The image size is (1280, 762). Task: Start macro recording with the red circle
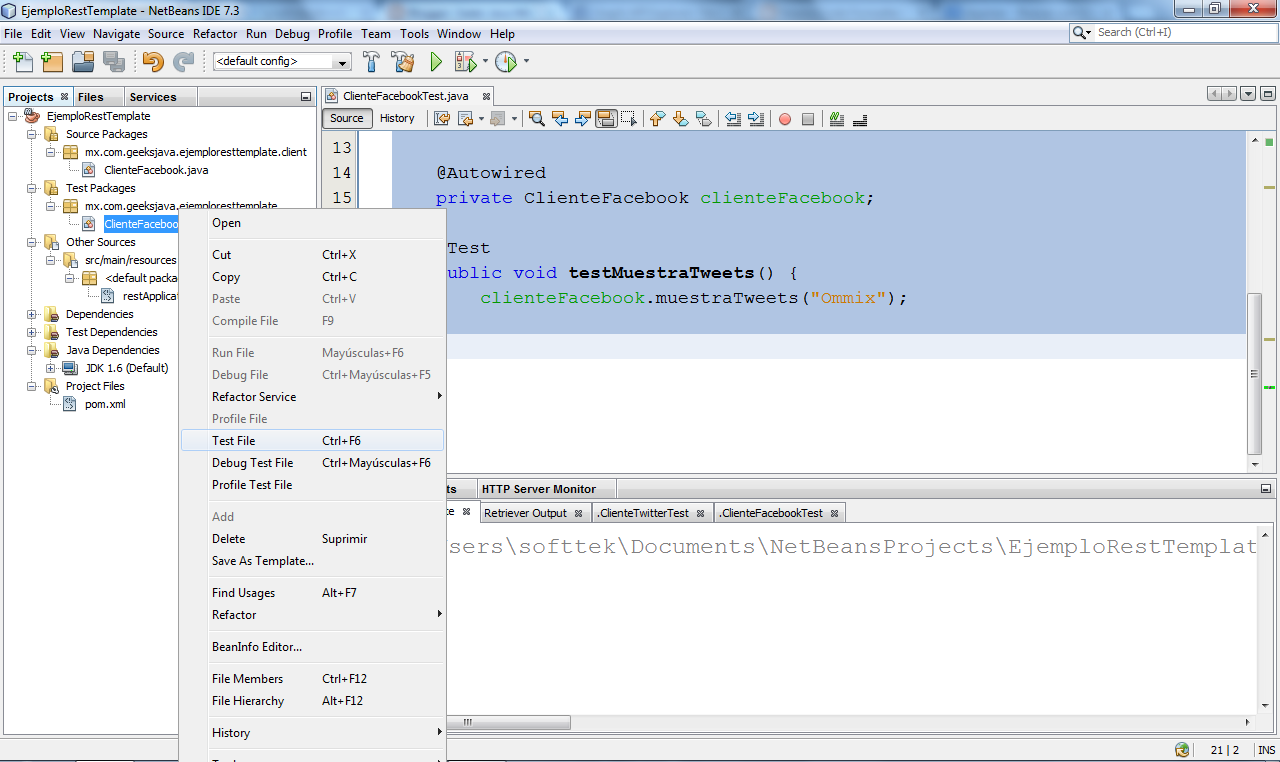click(x=785, y=119)
